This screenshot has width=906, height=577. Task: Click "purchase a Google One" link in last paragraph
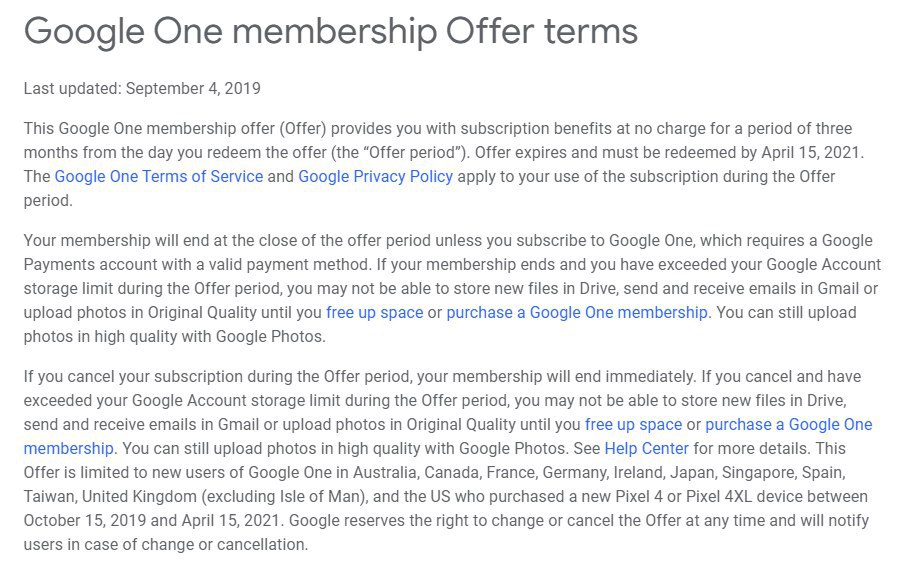tap(788, 425)
